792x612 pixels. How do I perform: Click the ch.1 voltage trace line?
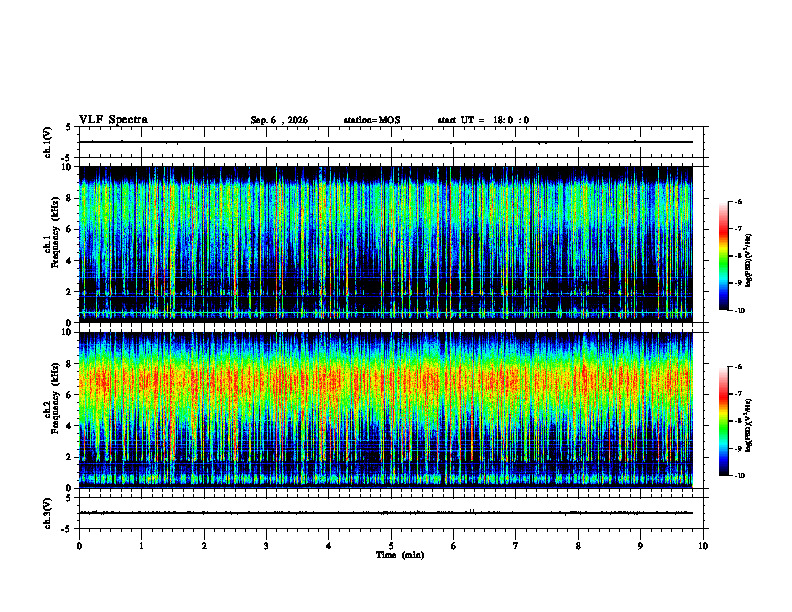tap(385, 142)
